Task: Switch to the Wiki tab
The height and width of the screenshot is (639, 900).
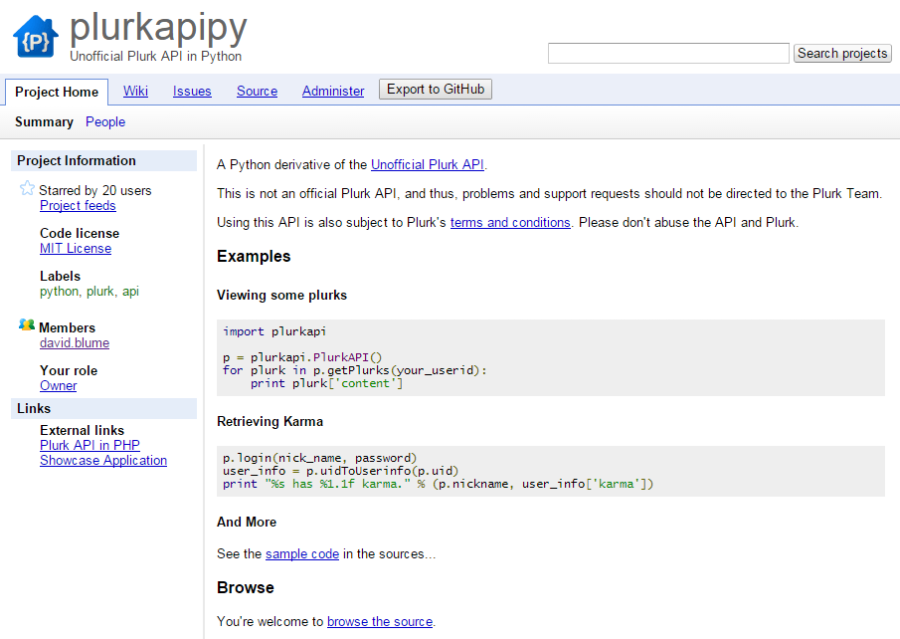Action: tap(135, 91)
